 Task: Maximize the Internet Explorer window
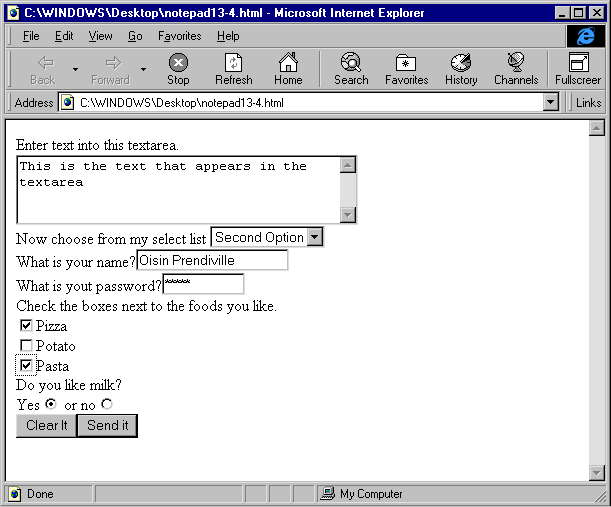[579, 13]
